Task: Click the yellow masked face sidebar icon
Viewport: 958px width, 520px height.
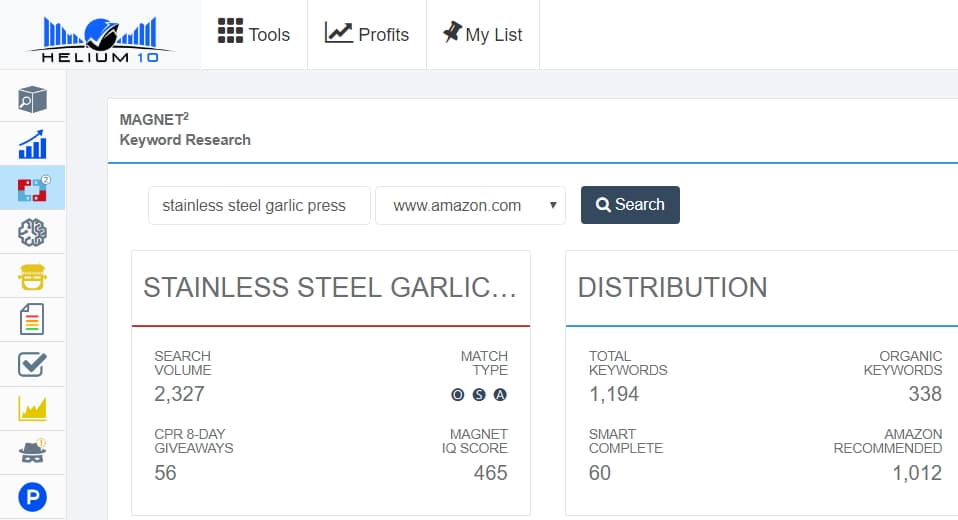Action: 32,276
